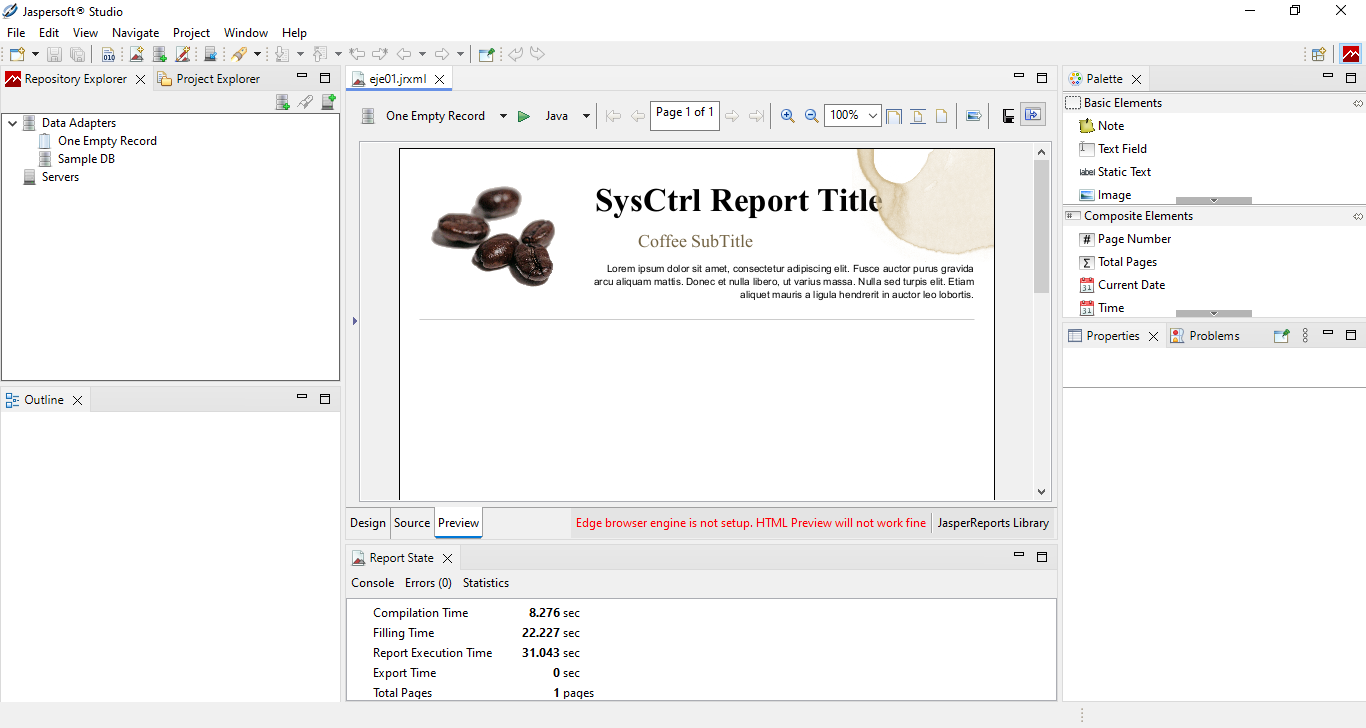Switch to the Design tab
1366x728 pixels.
point(368,523)
